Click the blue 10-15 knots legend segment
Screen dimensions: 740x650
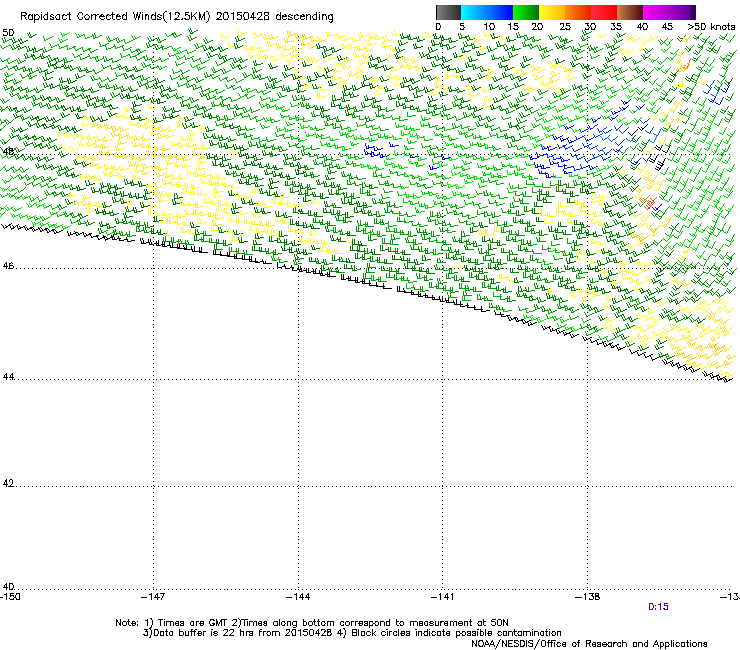[500, 12]
